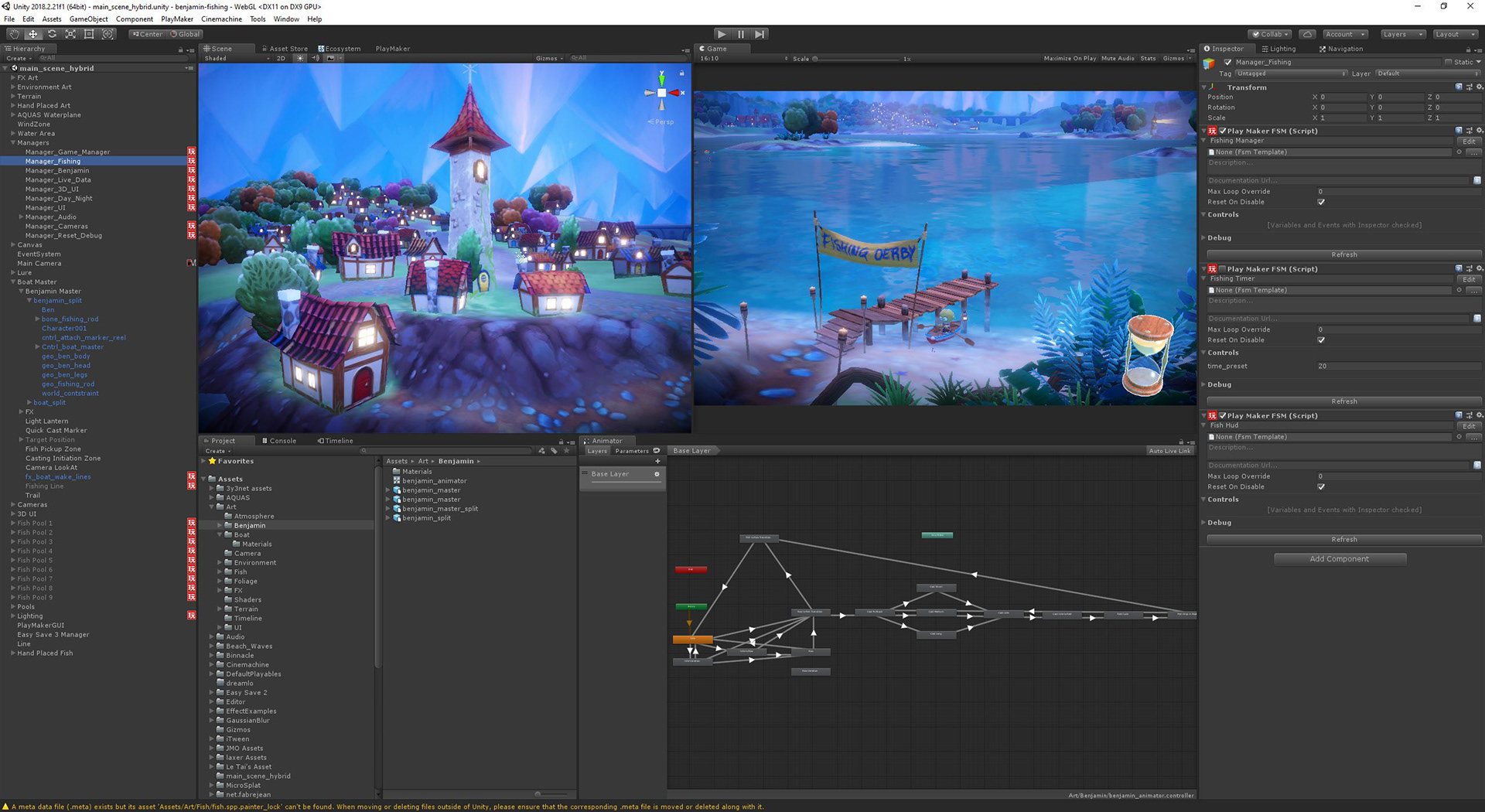Toggle Fishing Timer FSM enabled checkbox
1485x812 pixels.
click(1222, 269)
